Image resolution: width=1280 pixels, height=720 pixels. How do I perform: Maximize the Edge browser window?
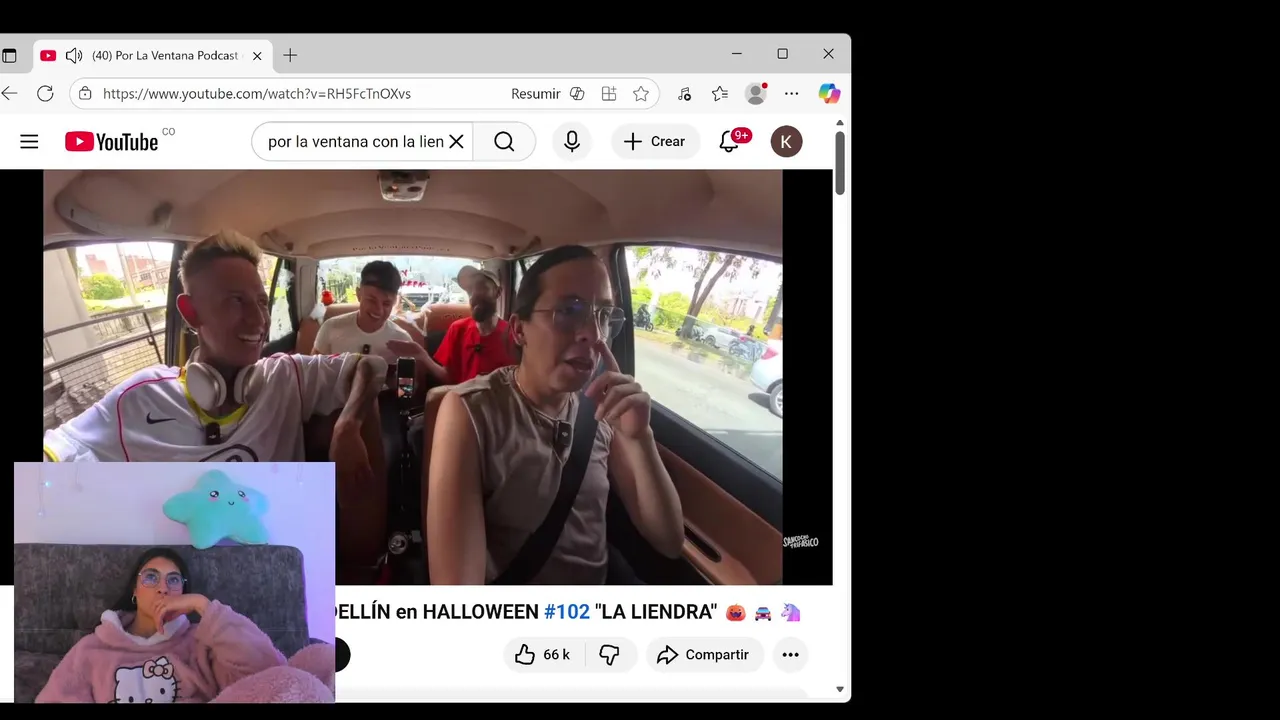point(783,54)
